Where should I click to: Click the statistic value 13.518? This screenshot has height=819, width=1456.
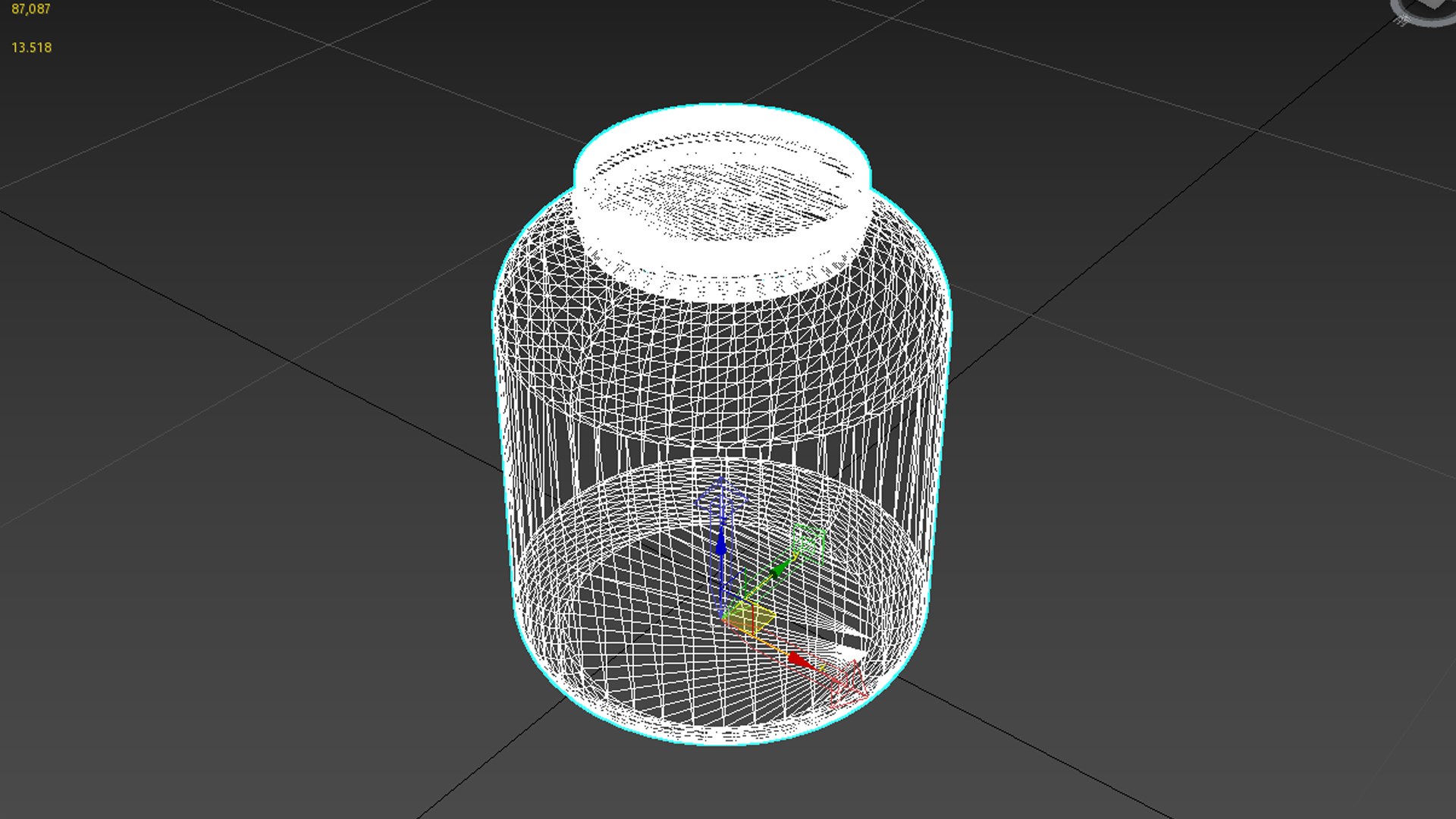(x=32, y=48)
